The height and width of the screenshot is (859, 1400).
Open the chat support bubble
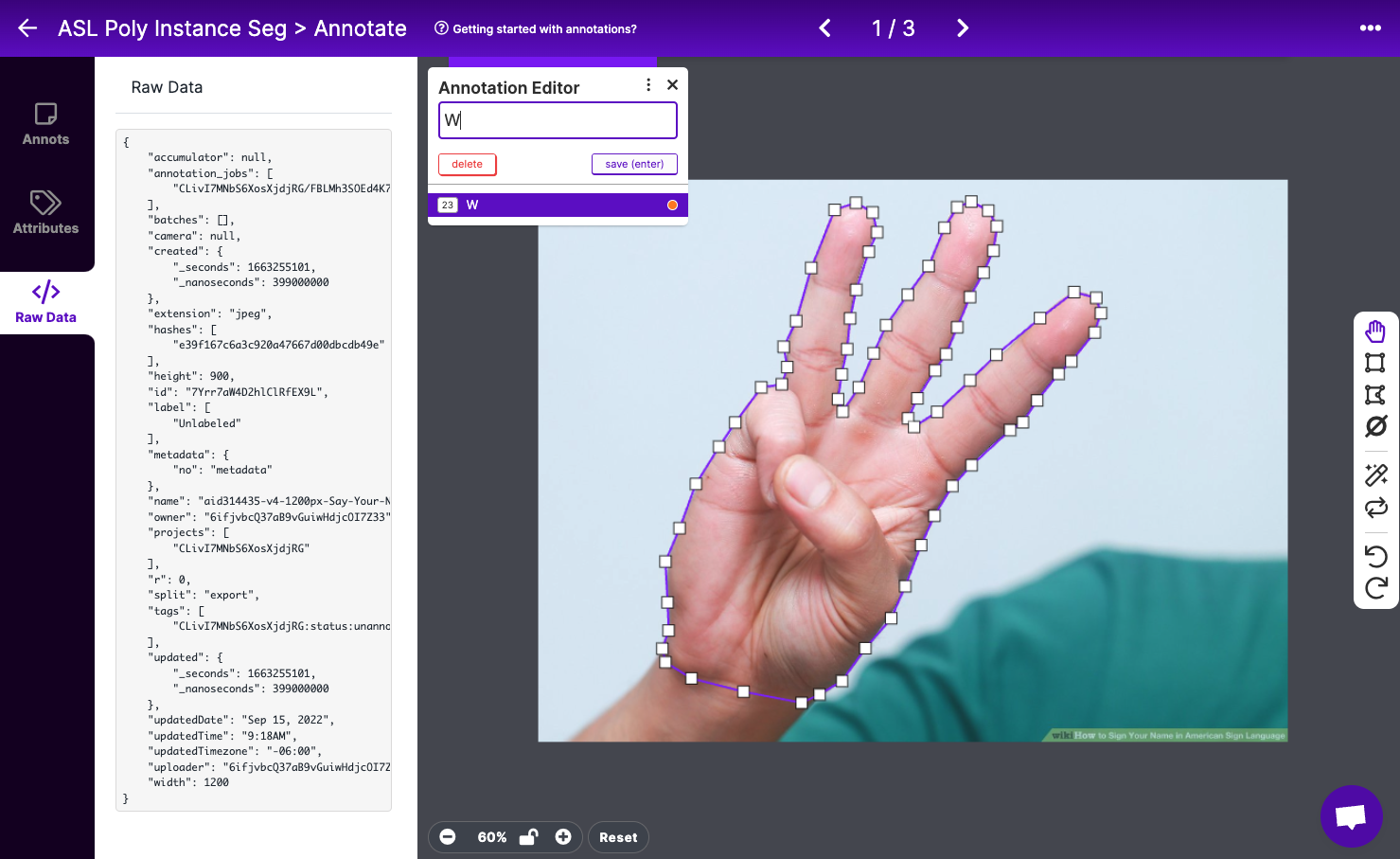(1352, 816)
